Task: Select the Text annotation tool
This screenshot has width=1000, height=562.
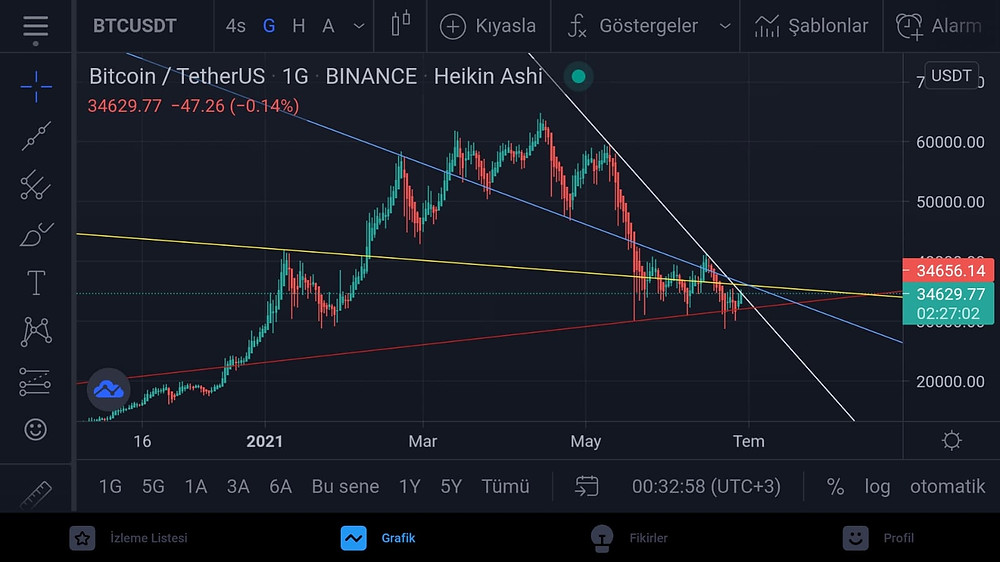Action: [x=36, y=283]
